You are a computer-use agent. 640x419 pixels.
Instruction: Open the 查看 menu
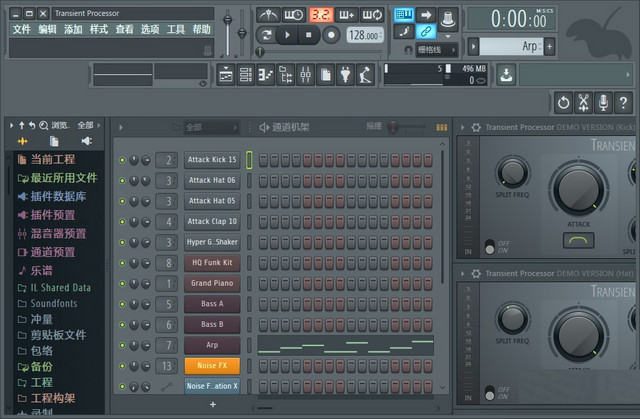point(124,29)
